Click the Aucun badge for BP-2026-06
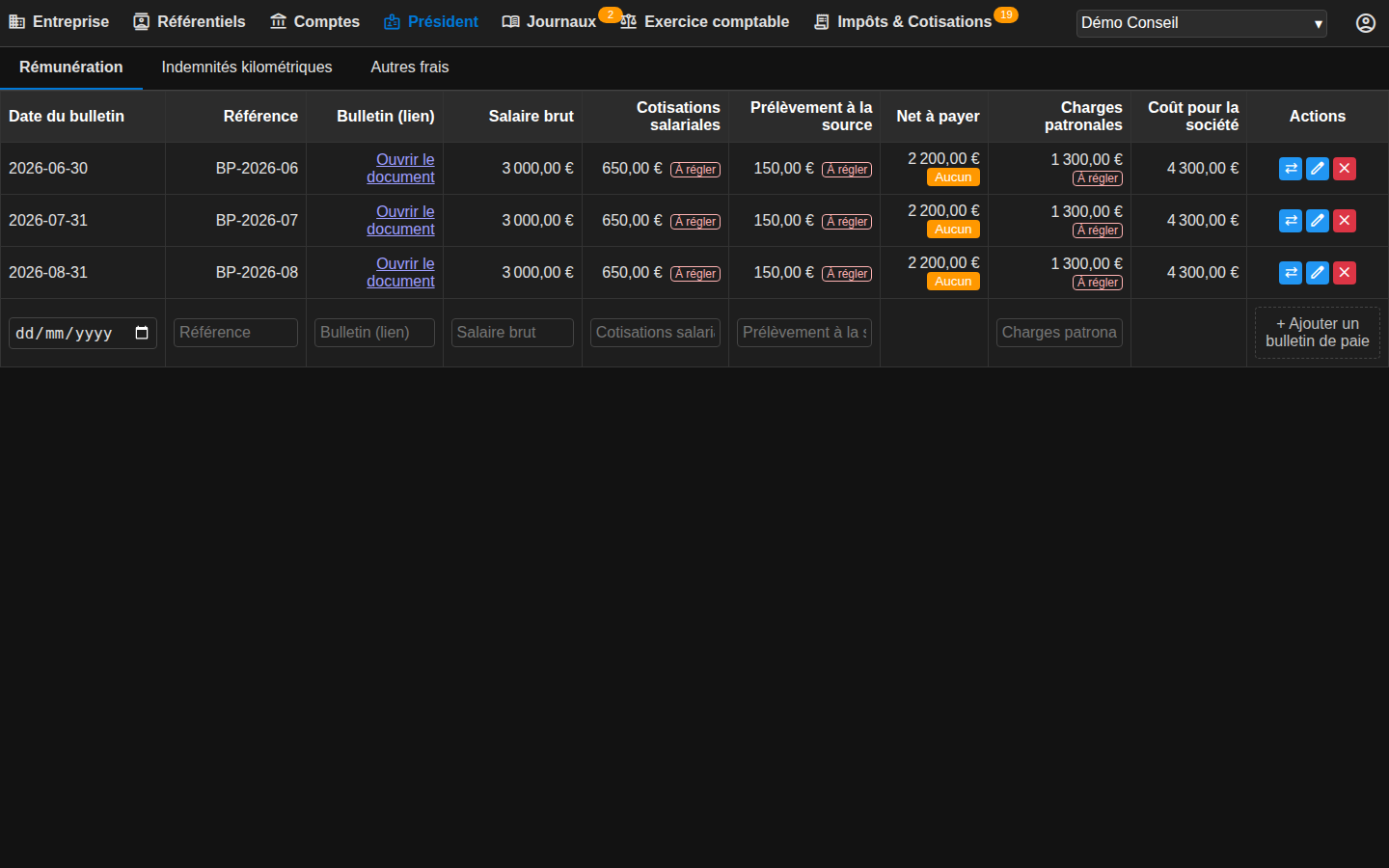Viewport: 1389px width, 868px height. [x=953, y=177]
